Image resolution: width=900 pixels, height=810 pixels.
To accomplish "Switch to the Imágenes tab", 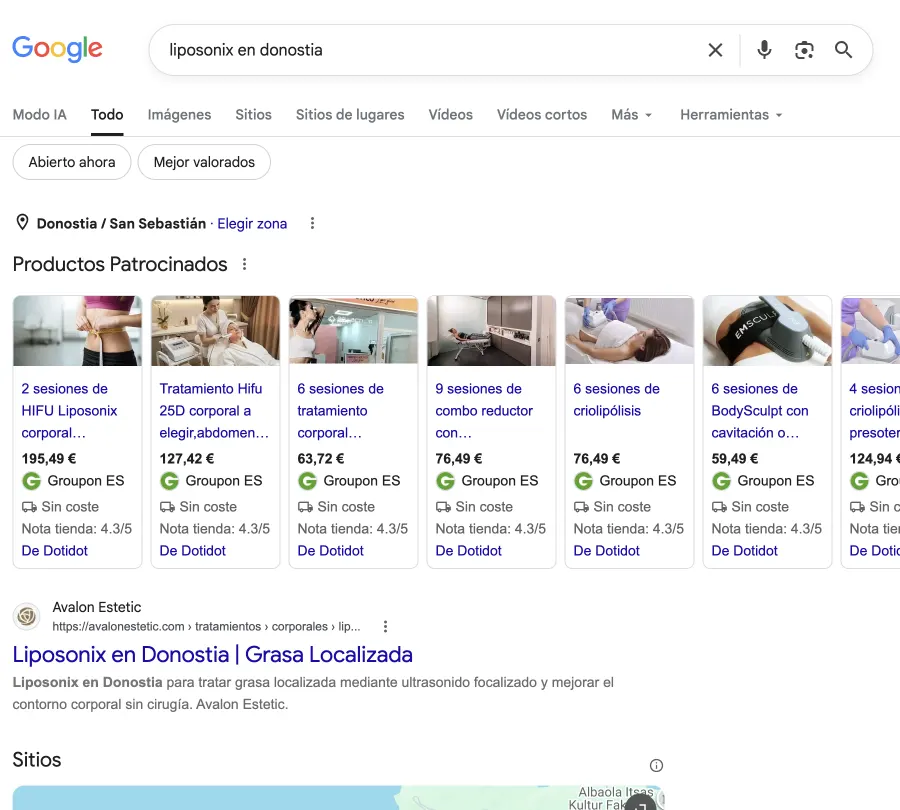I will tap(179, 114).
